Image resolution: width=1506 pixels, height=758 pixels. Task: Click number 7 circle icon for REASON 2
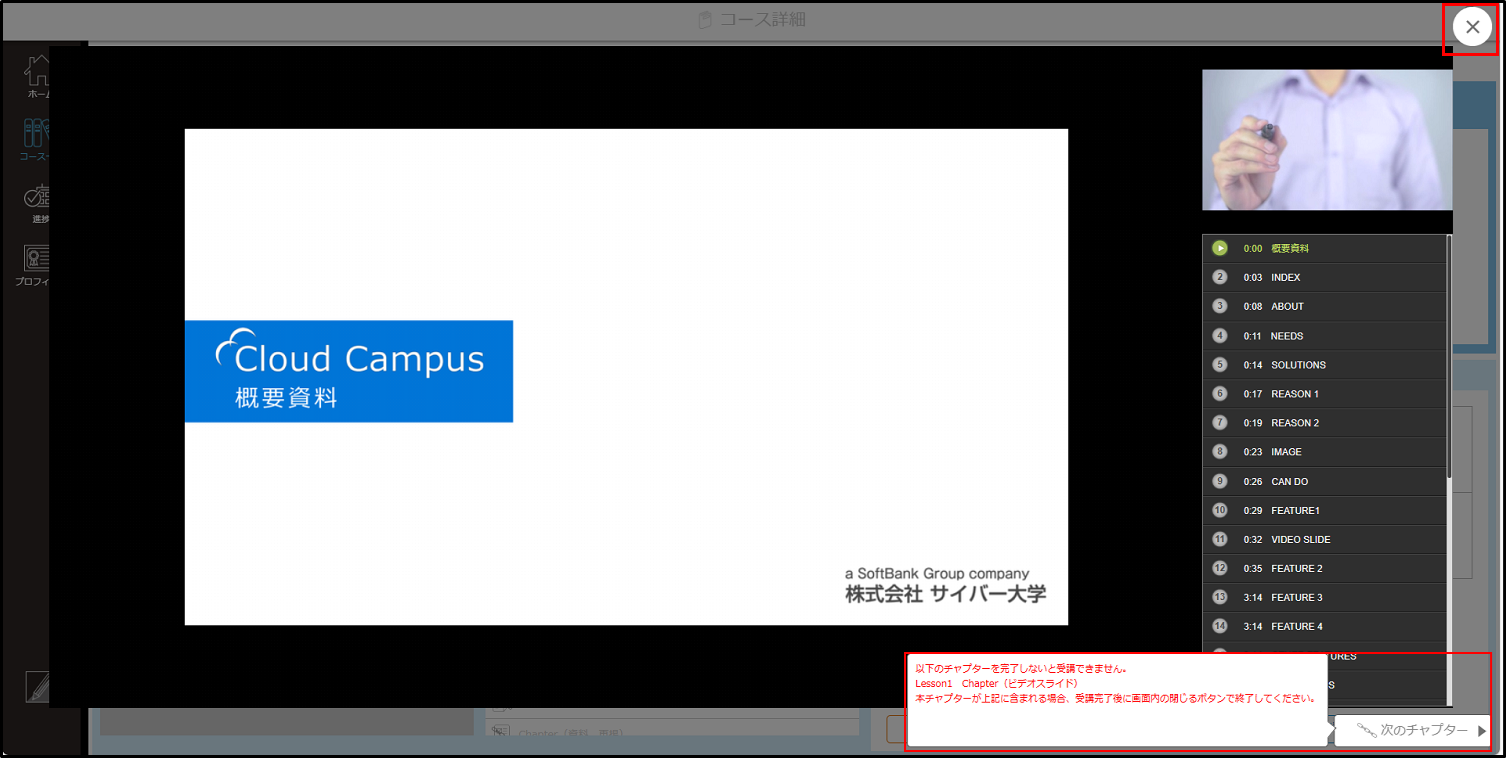(1219, 423)
